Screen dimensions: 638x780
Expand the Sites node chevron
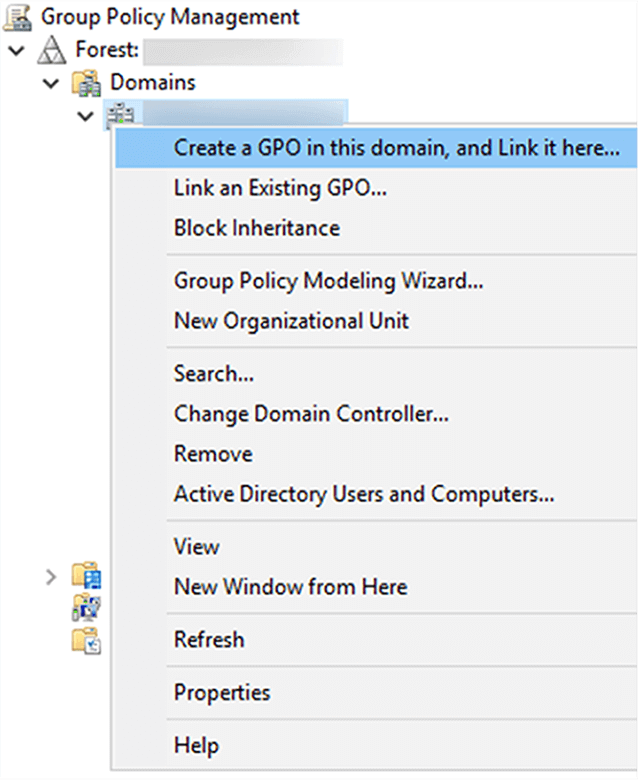click(x=51, y=577)
